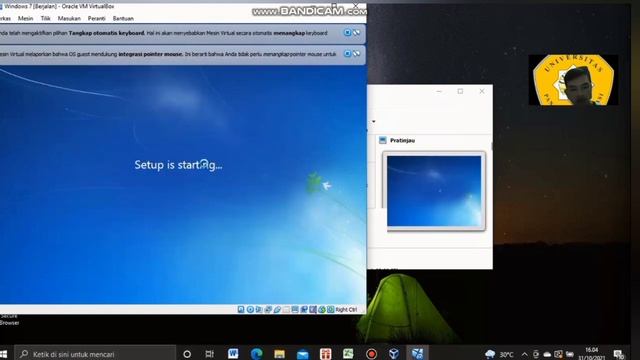Click the Setup is starting text
Viewport: 640px width, 360px height.
[x=178, y=165]
